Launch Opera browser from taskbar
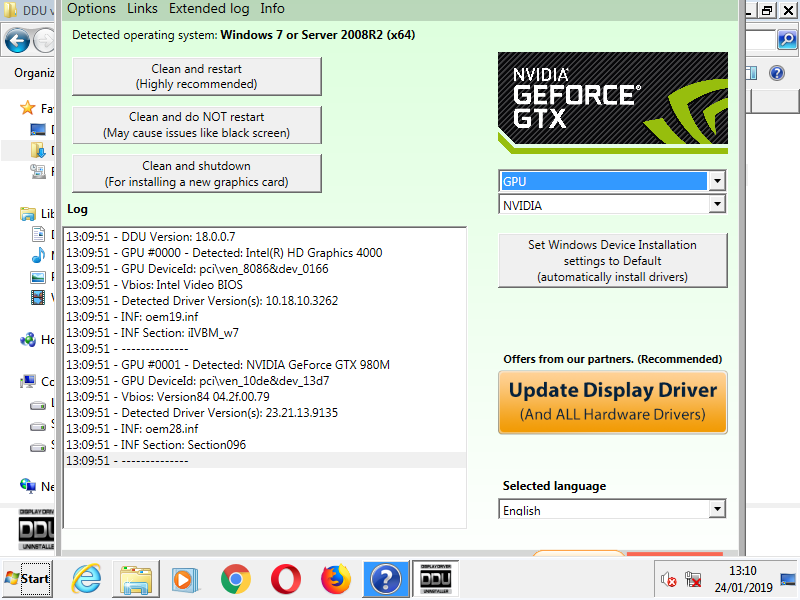 (x=286, y=580)
